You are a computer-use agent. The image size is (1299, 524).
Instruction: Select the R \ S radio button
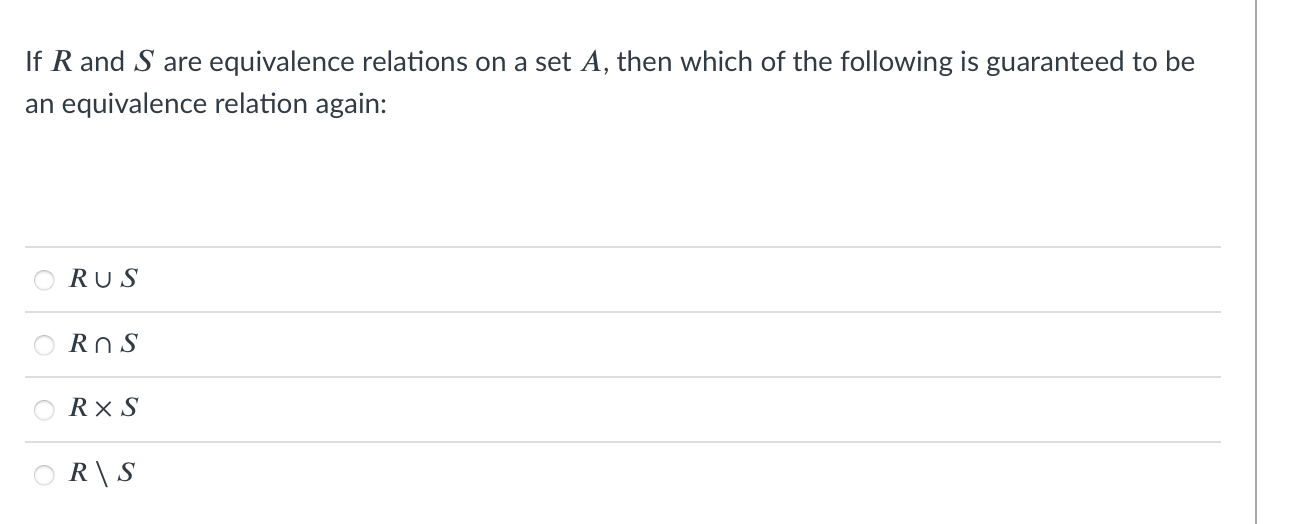click(46, 475)
